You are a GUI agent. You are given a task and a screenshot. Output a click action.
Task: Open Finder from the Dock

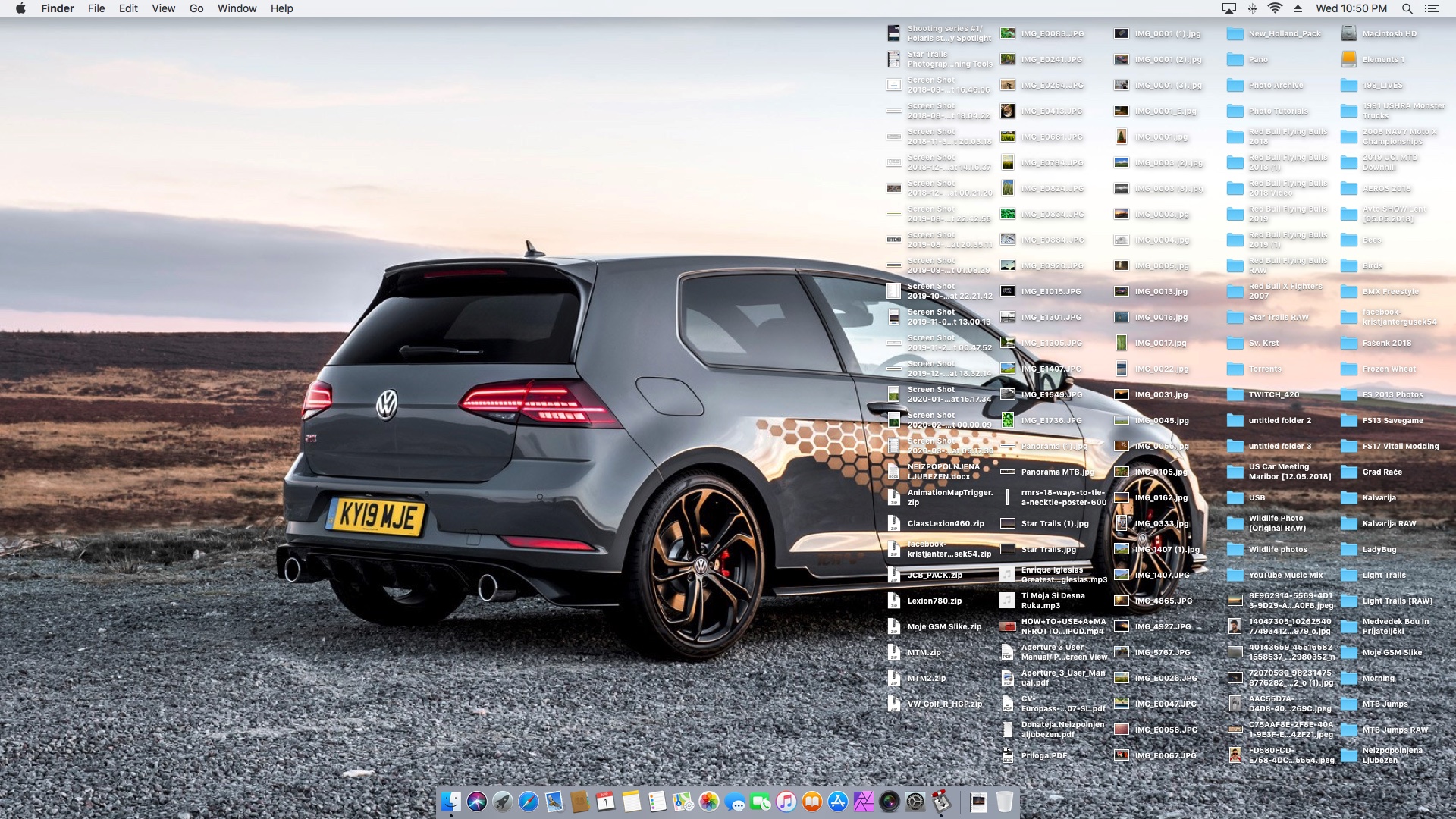[451, 802]
